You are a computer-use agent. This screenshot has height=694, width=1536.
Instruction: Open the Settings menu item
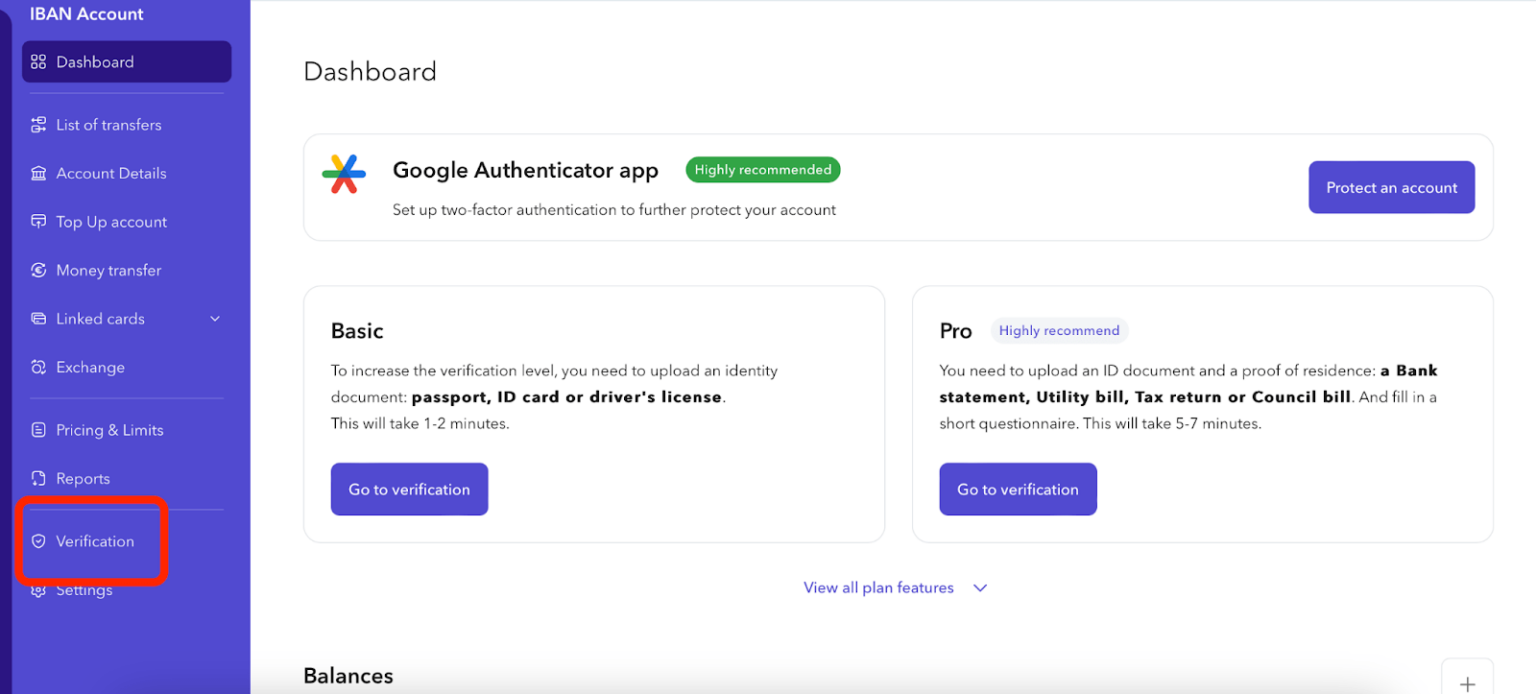tap(84, 590)
